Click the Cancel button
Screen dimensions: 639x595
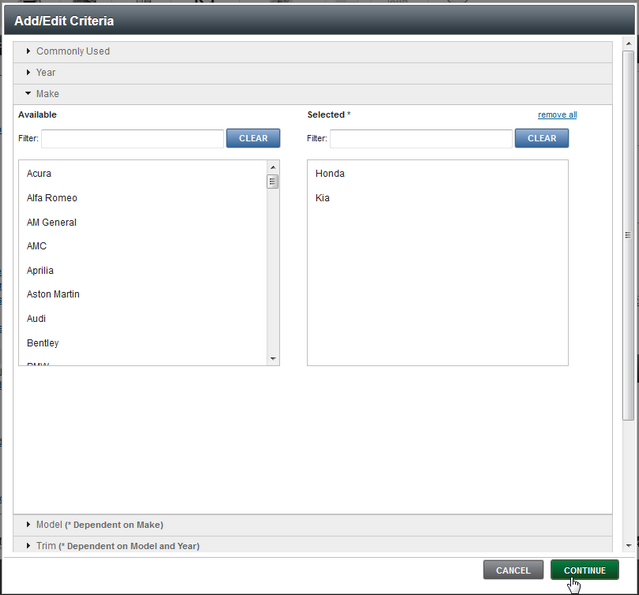click(x=513, y=570)
